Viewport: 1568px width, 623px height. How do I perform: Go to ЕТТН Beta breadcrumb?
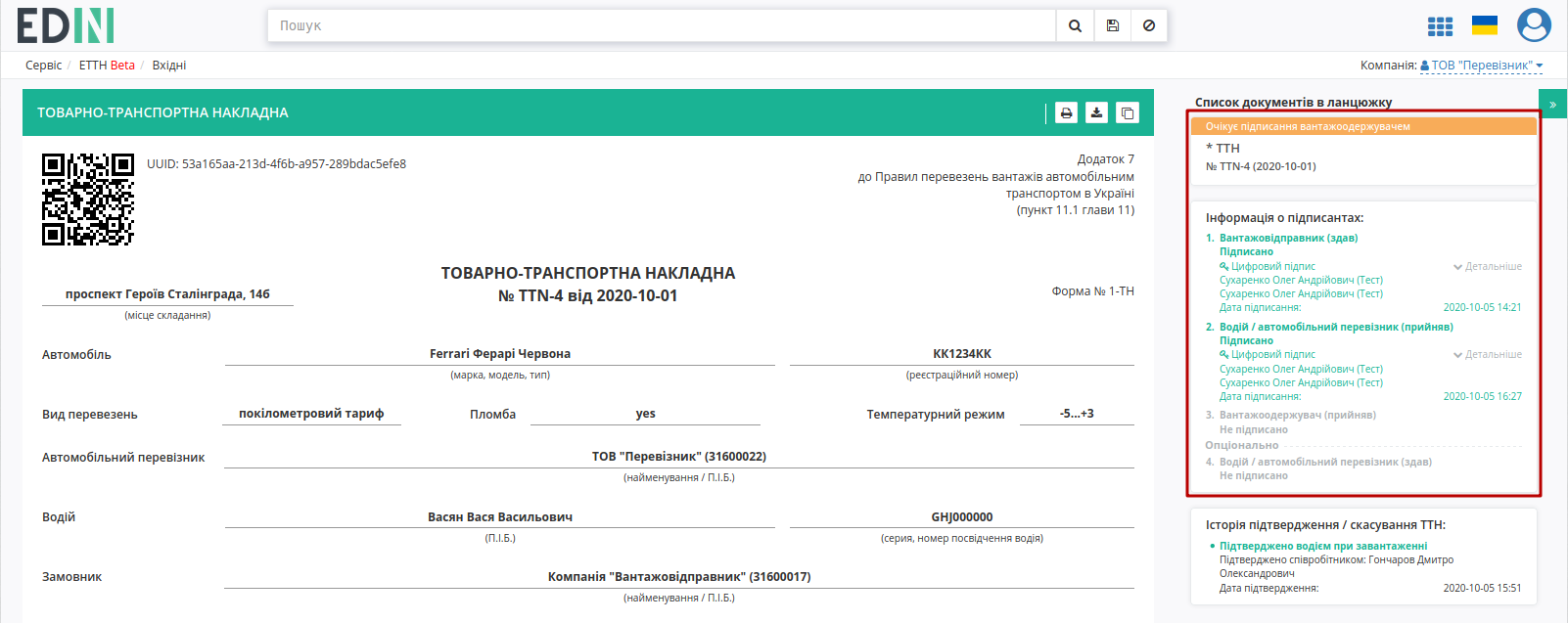[x=107, y=66]
